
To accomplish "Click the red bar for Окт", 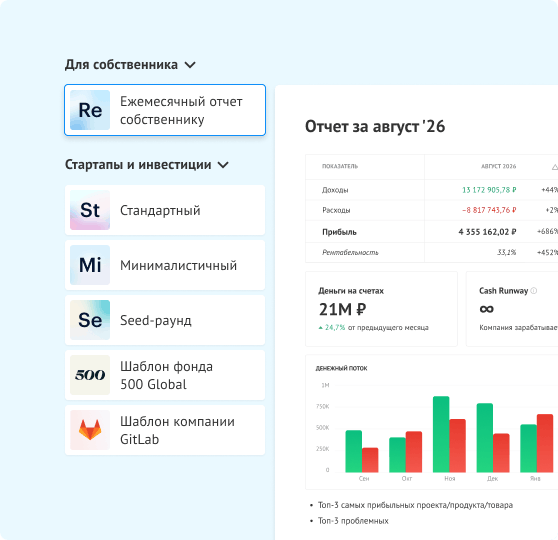I will 414,452.
